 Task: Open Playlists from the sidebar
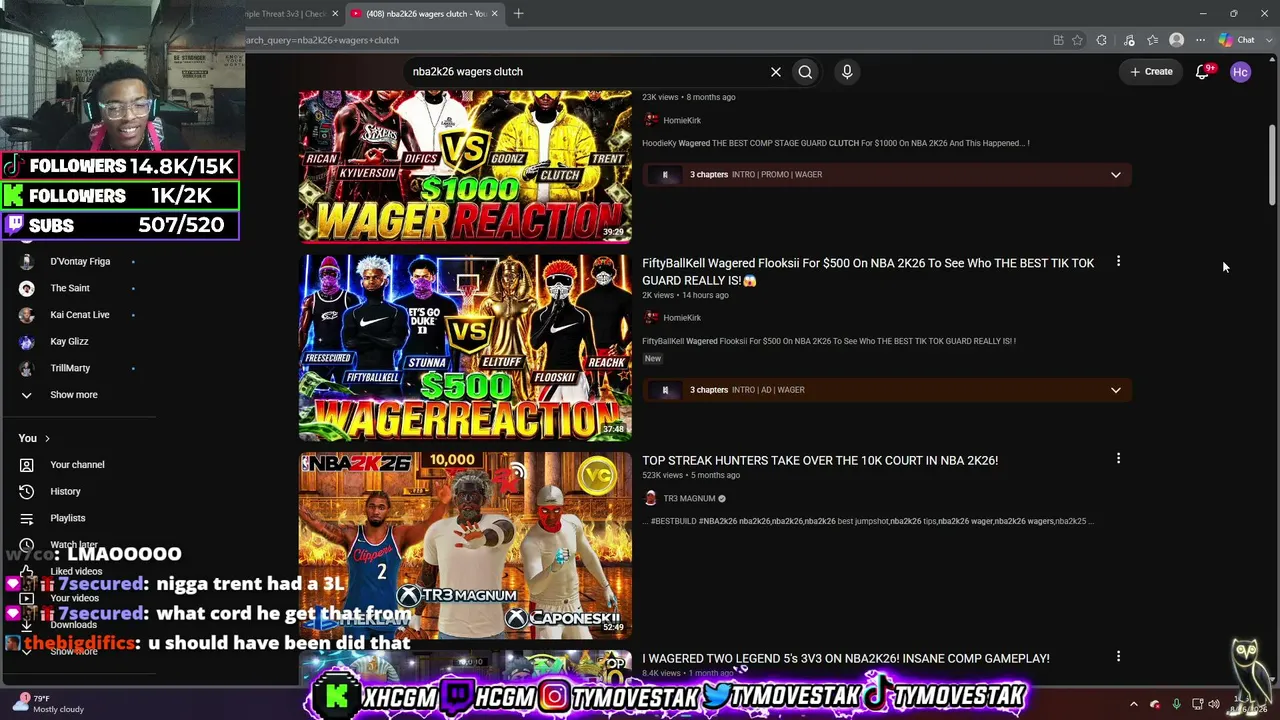68,518
